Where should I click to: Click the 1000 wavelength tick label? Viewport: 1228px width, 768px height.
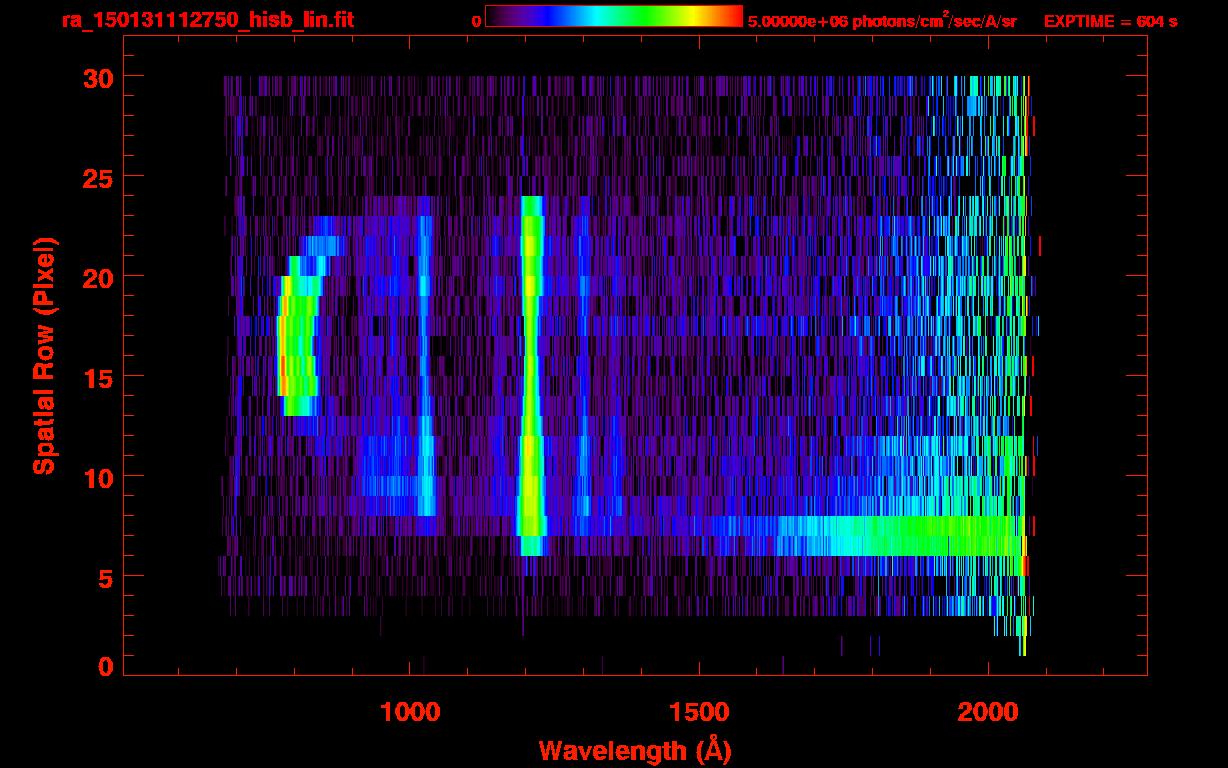point(410,712)
